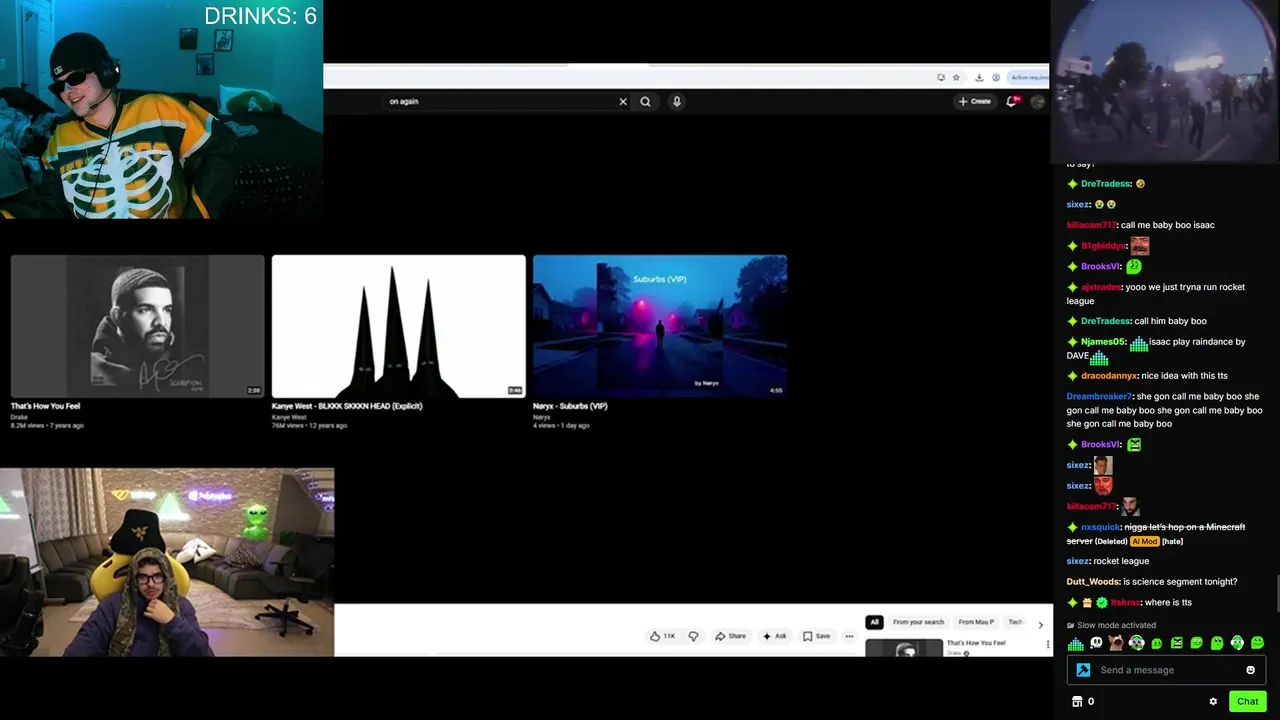
Task: Click the 'AI Mod' tag on deleted message
Action: 1144,541
